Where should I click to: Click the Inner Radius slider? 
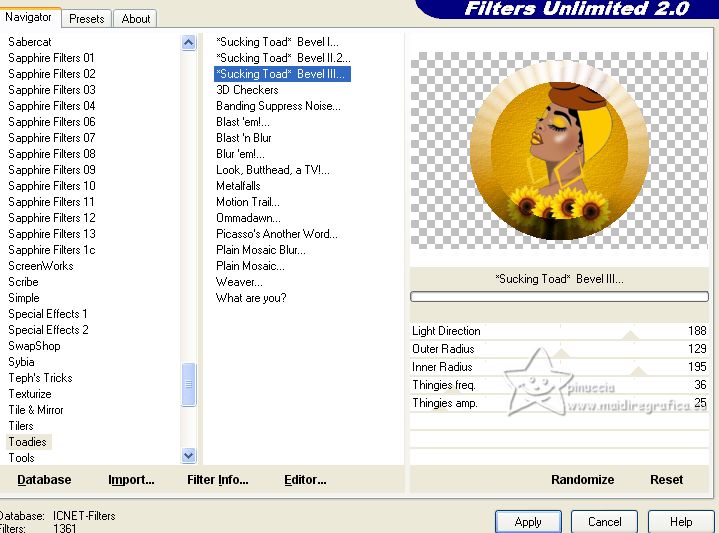pyautogui.click(x=559, y=367)
